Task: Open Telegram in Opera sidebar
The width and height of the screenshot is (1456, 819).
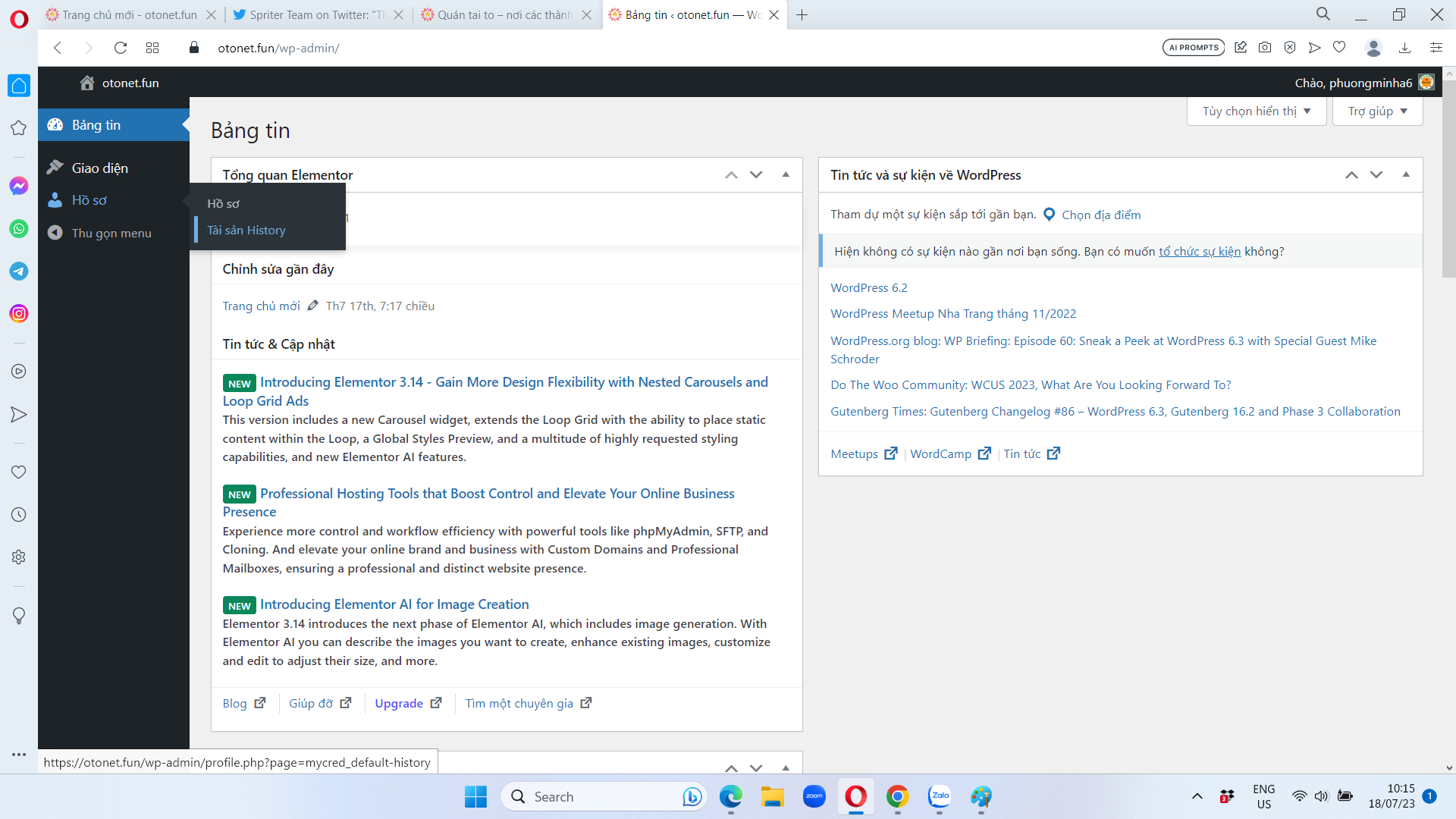Action: (x=19, y=271)
